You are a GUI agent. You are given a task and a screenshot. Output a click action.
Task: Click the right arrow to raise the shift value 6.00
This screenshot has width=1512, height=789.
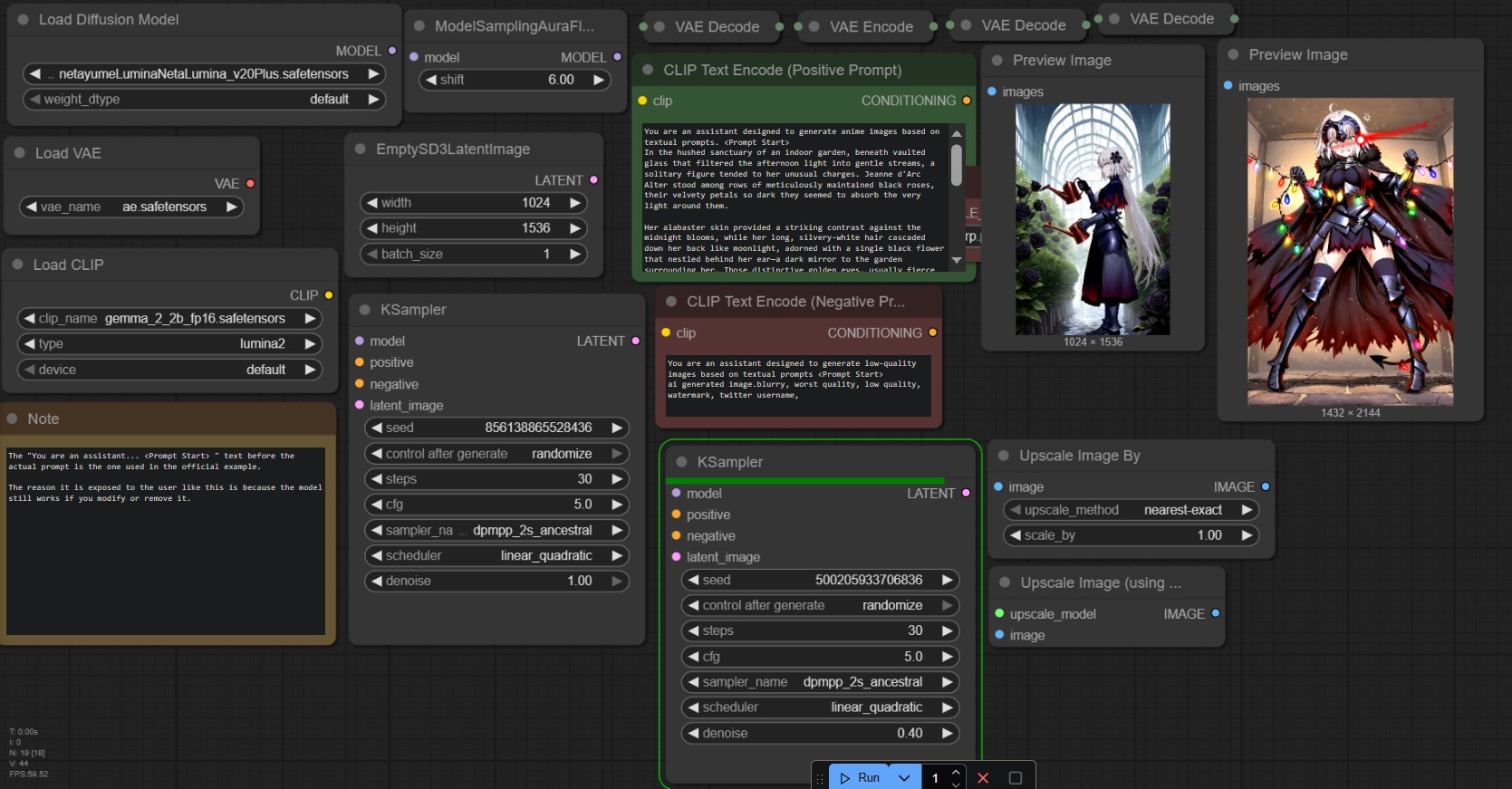(598, 80)
